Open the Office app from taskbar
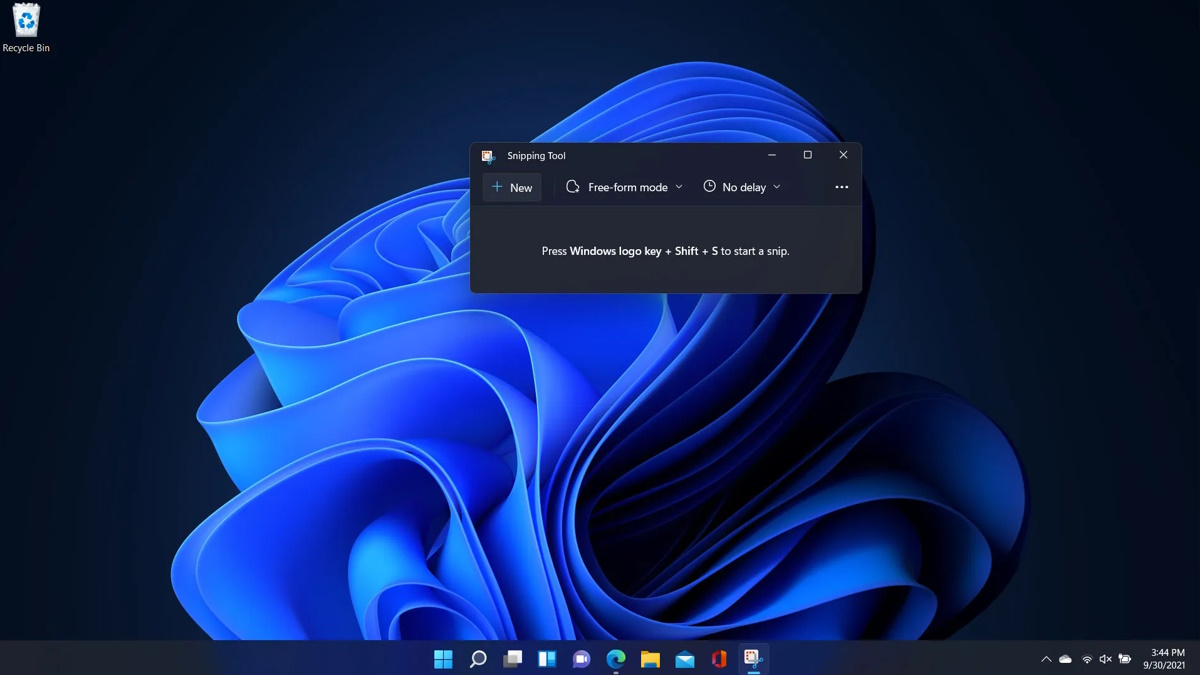 tap(719, 659)
